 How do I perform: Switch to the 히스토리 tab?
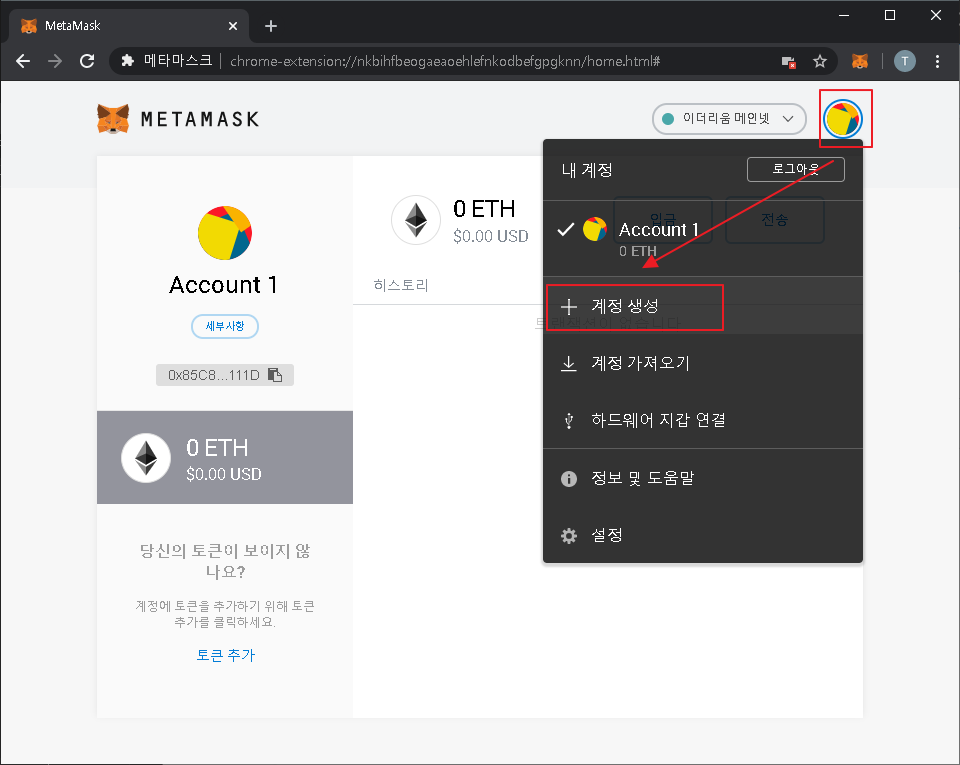[401, 285]
